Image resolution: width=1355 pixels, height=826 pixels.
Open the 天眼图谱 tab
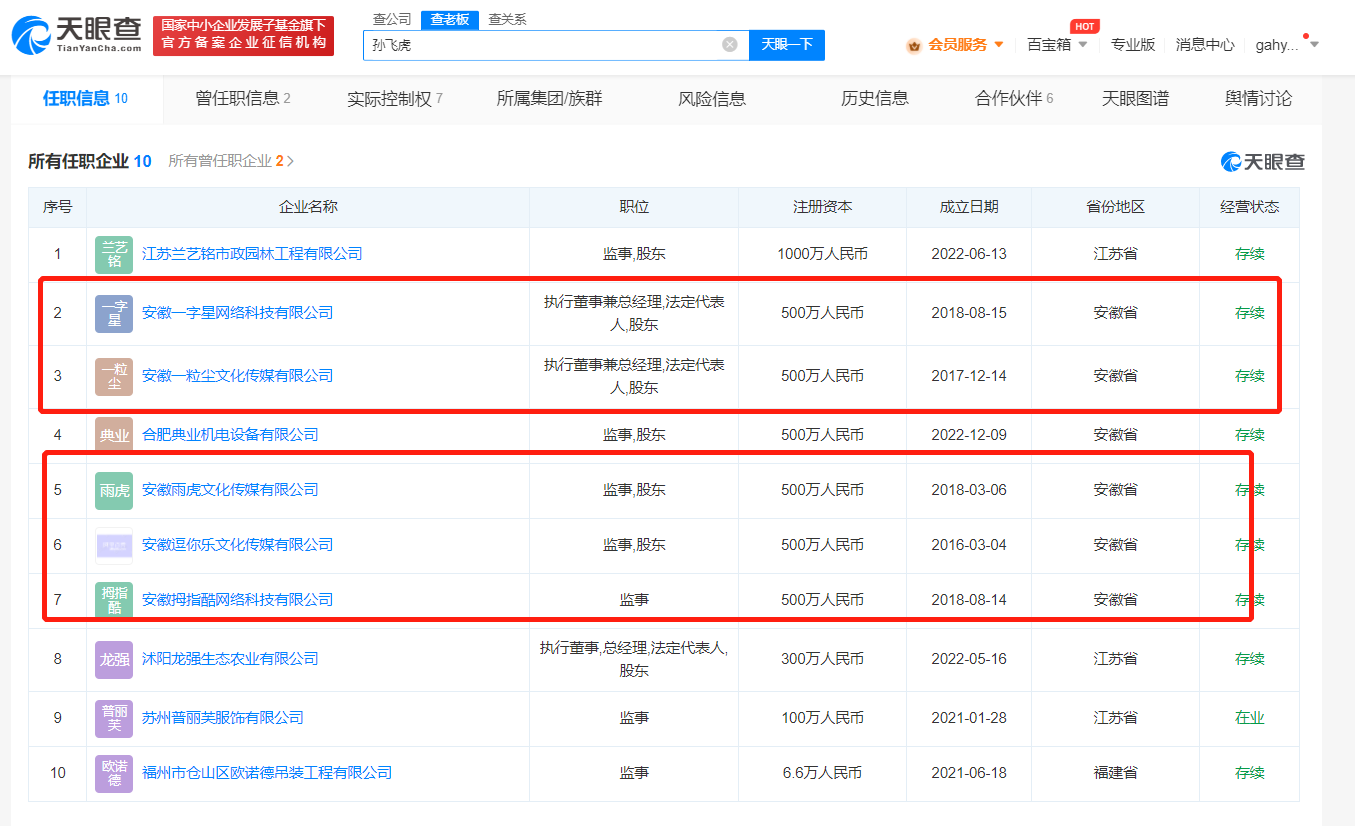[1135, 98]
